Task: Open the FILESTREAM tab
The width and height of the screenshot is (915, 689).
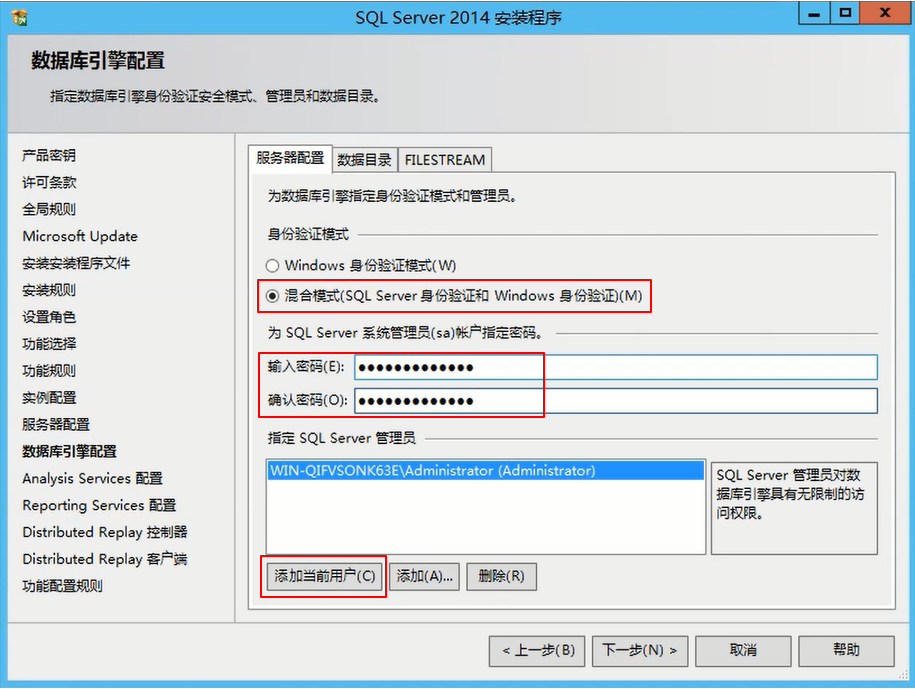Action: (445, 160)
